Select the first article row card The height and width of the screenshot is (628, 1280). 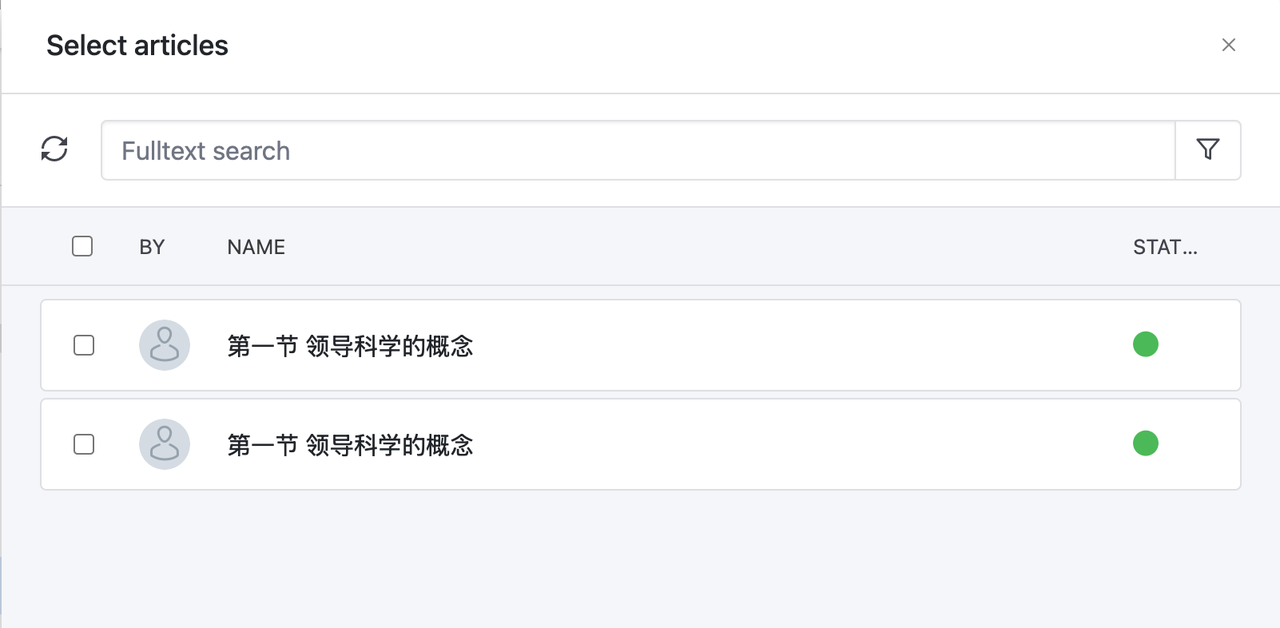[640, 345]
